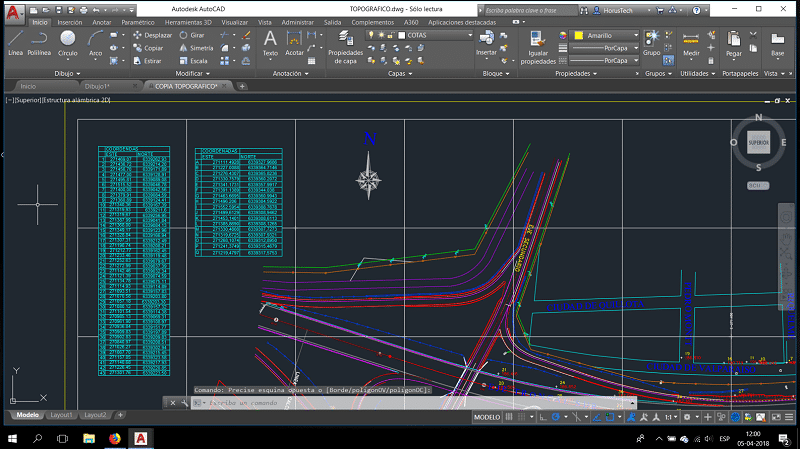Click the command line customize wrench icon
Viewport: 800px width, 449px height.
coord(185,403)
